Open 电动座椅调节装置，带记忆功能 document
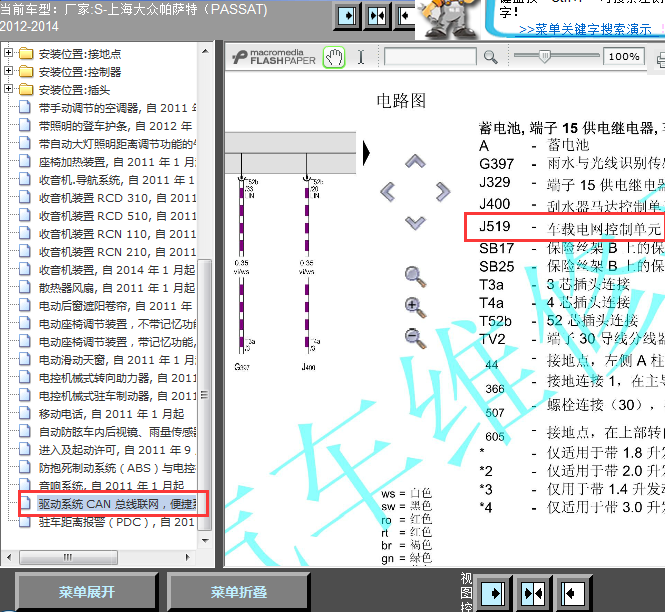Screen dimensions: 665x612 (117, 342)
